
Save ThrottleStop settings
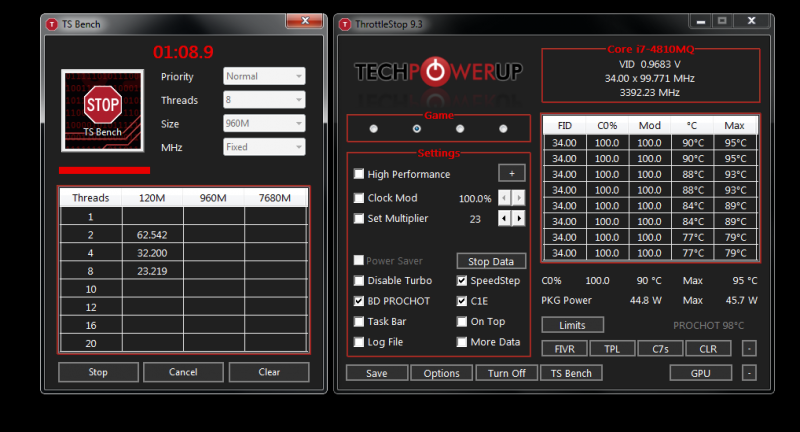(377, 373)
